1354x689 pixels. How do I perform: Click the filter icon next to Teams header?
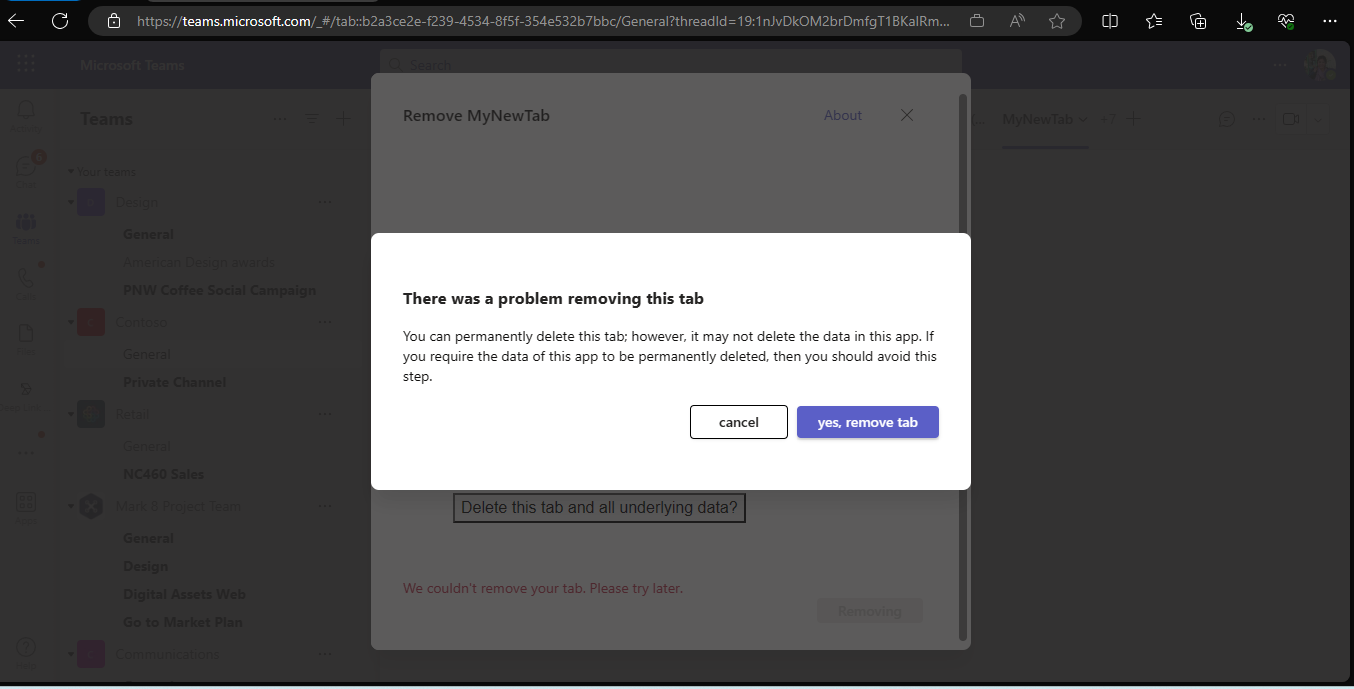point(311,118)
